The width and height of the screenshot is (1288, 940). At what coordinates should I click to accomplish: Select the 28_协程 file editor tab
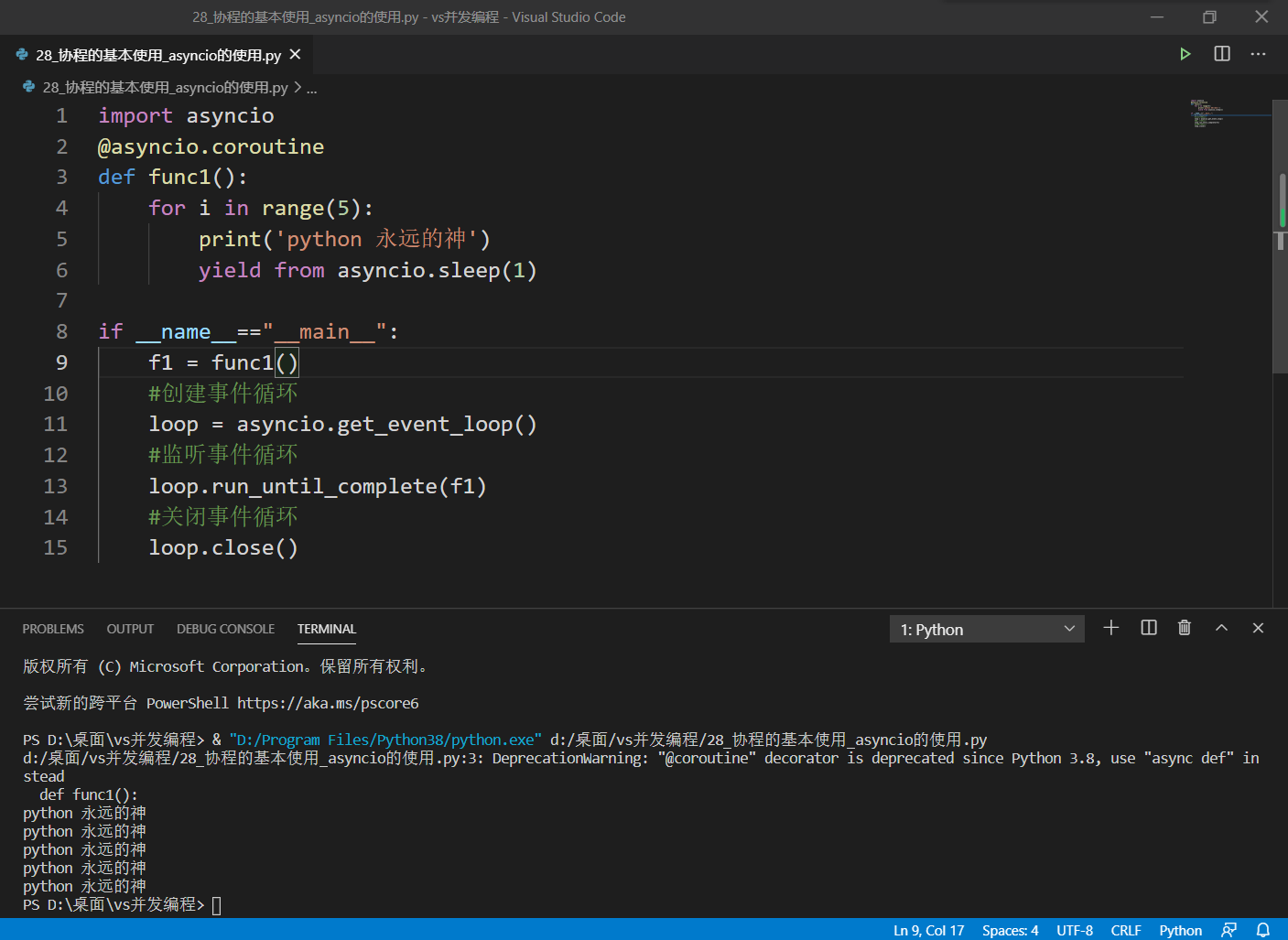pos(157,55)
